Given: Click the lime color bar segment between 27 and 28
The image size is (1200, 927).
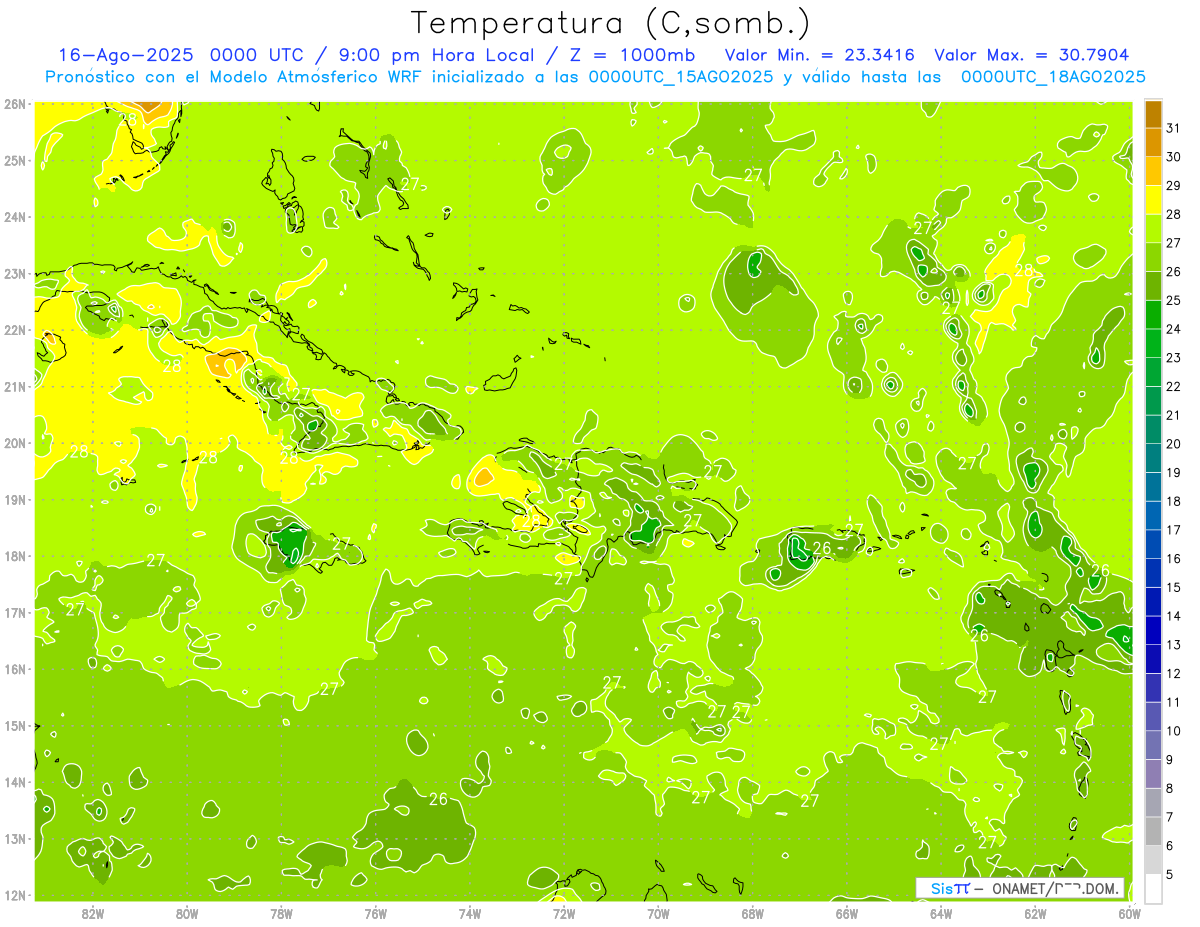Looking at the screenshot, I should tap(1153, 229).
